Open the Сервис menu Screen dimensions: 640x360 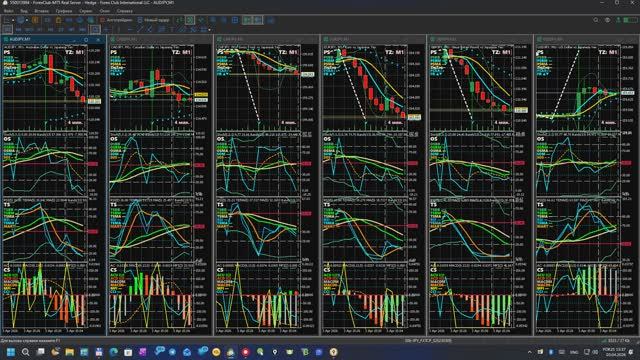pos(86,11)
